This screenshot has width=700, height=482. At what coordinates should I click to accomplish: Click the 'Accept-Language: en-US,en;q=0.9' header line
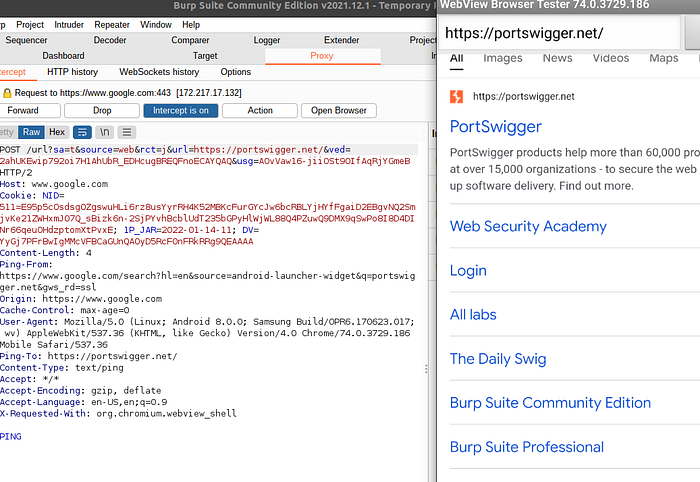[x=83, y=402]
